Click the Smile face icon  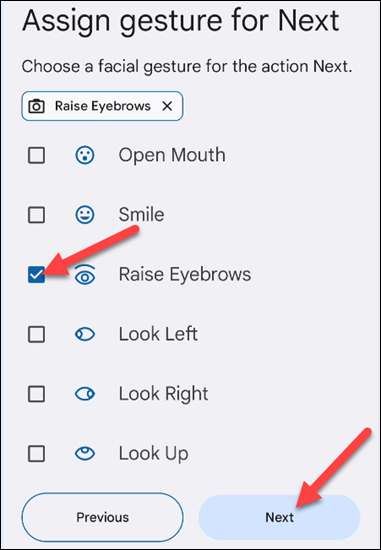click(x=85, y=215)
